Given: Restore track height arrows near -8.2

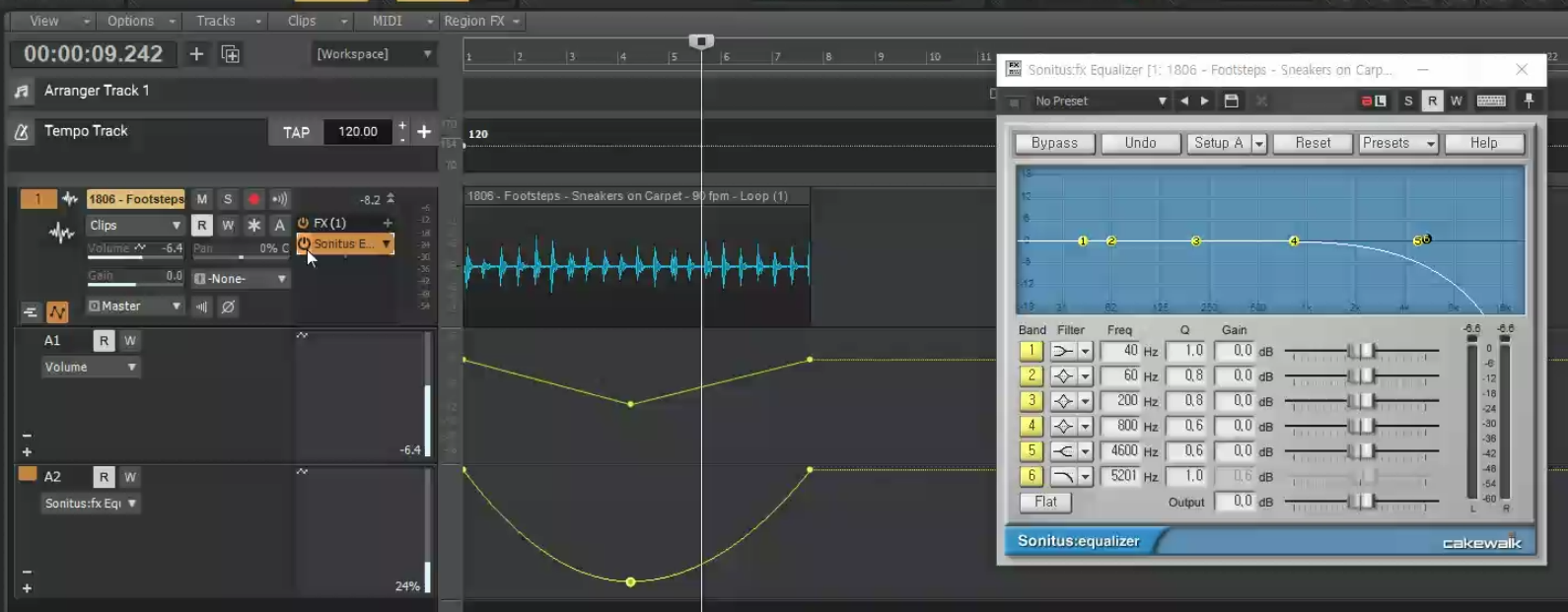Looking at the screenshot, I should 391,199.
